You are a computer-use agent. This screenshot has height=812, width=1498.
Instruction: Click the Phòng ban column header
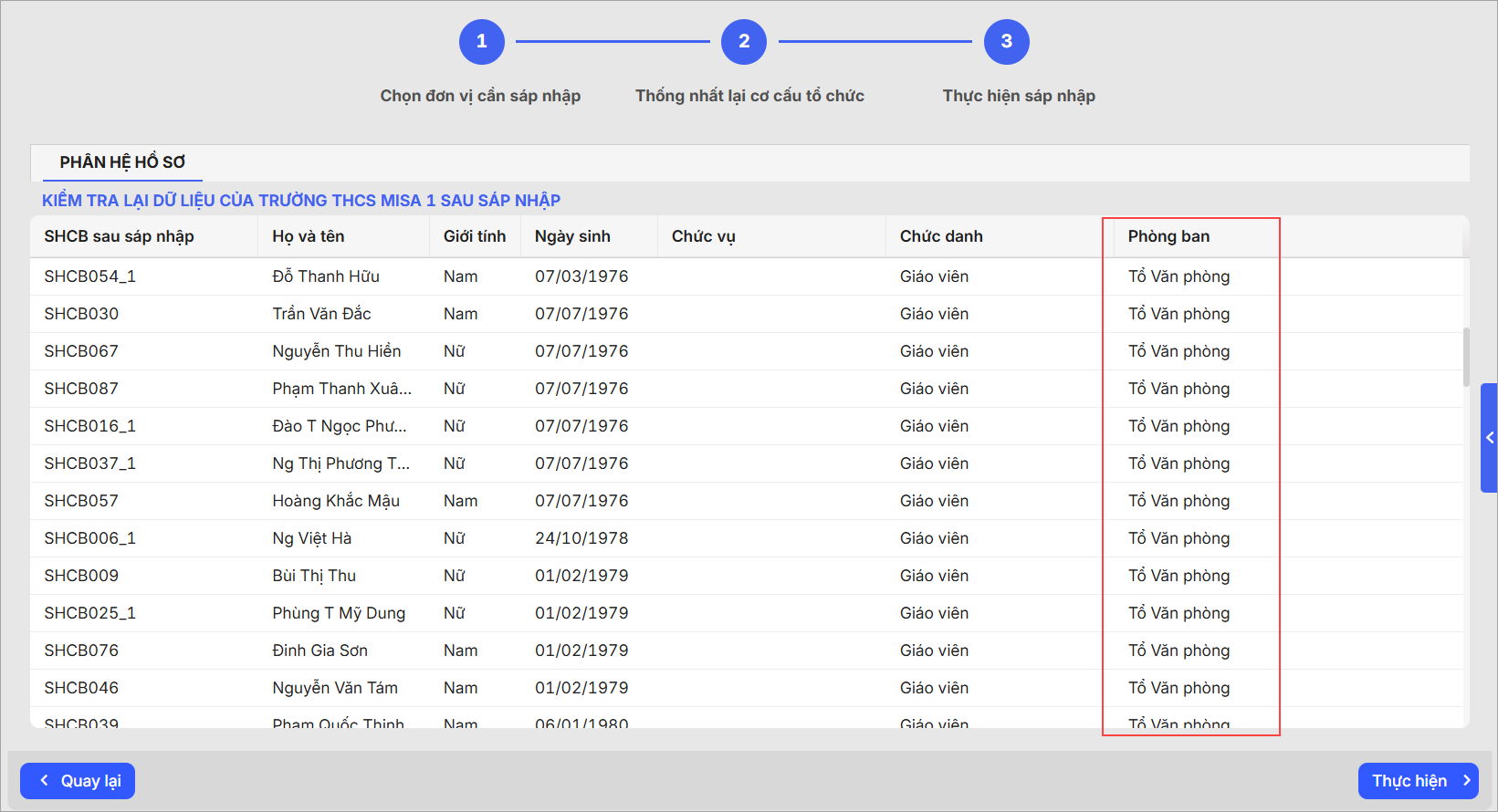point(1168,236)
